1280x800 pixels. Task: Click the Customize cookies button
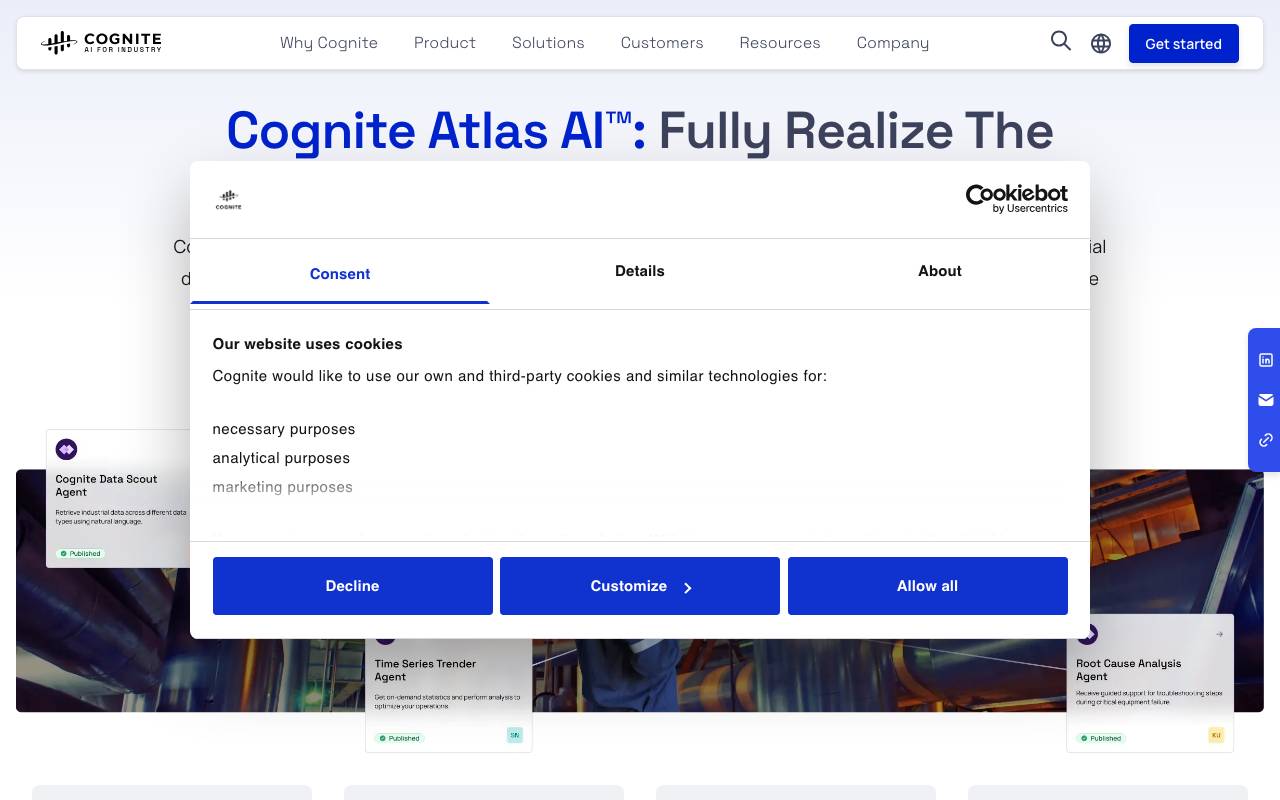tap(640, 586)
